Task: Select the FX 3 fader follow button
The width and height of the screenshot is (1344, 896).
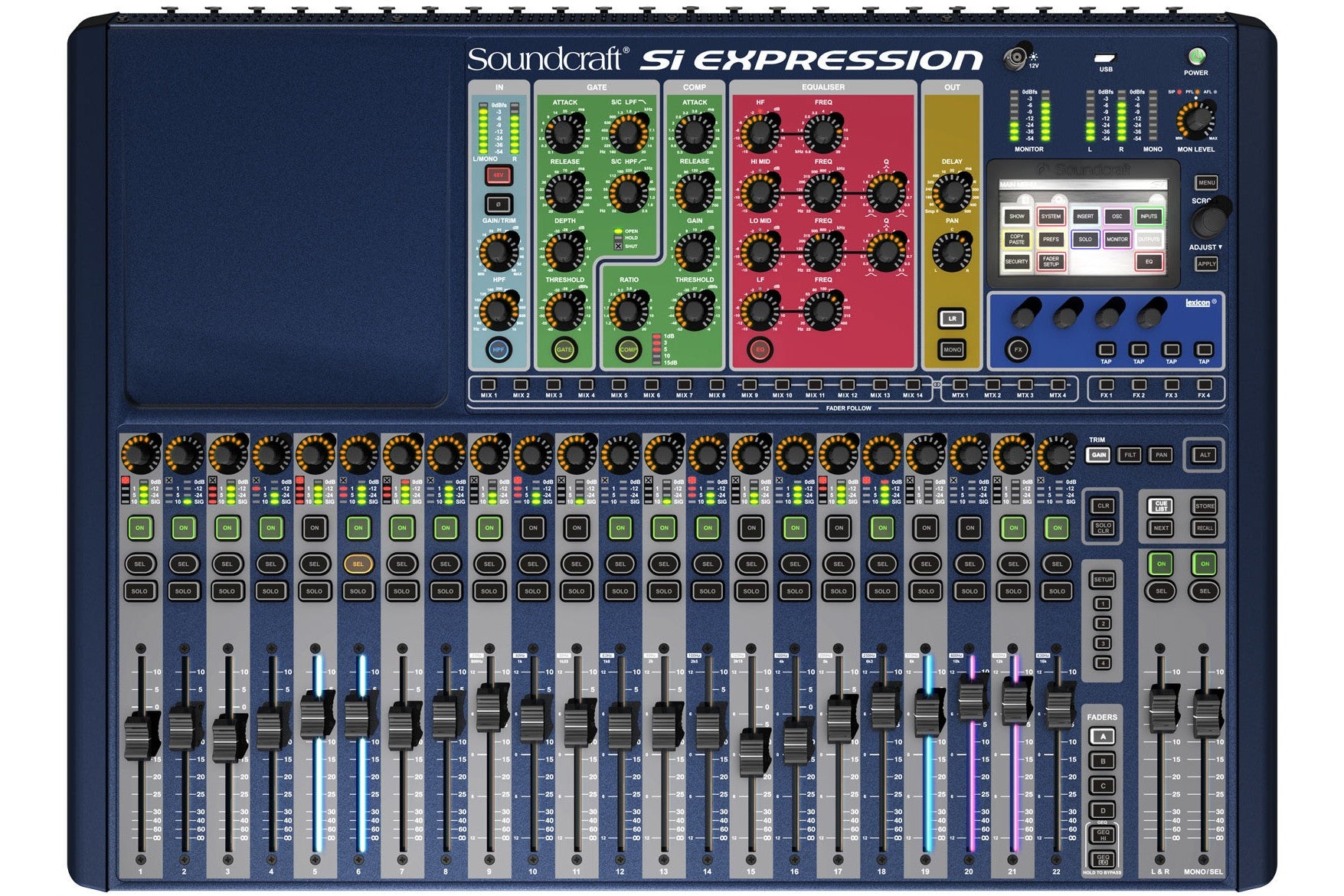Action: coord(1172,385)
